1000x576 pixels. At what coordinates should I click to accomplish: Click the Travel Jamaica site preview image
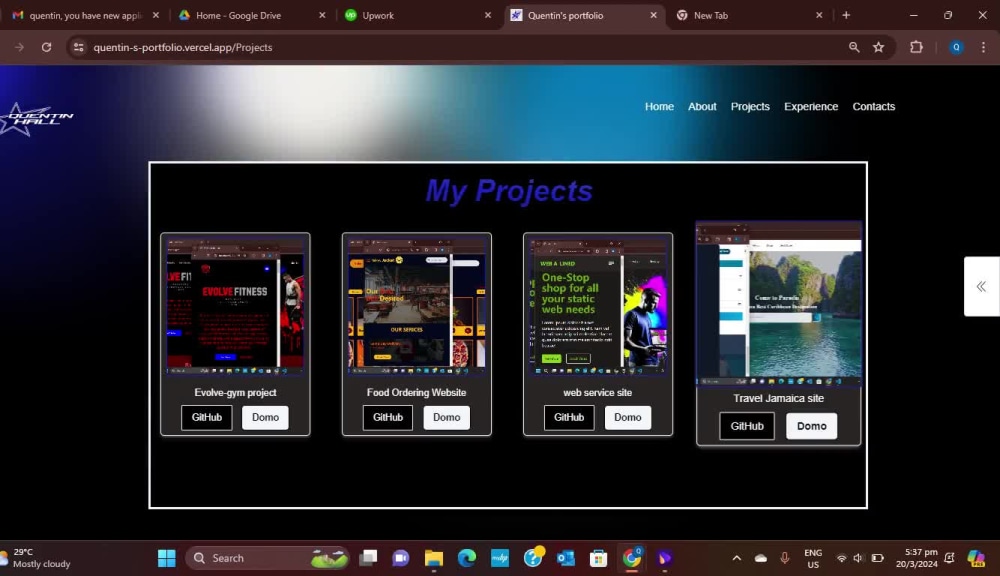click(x=779, y=304)
